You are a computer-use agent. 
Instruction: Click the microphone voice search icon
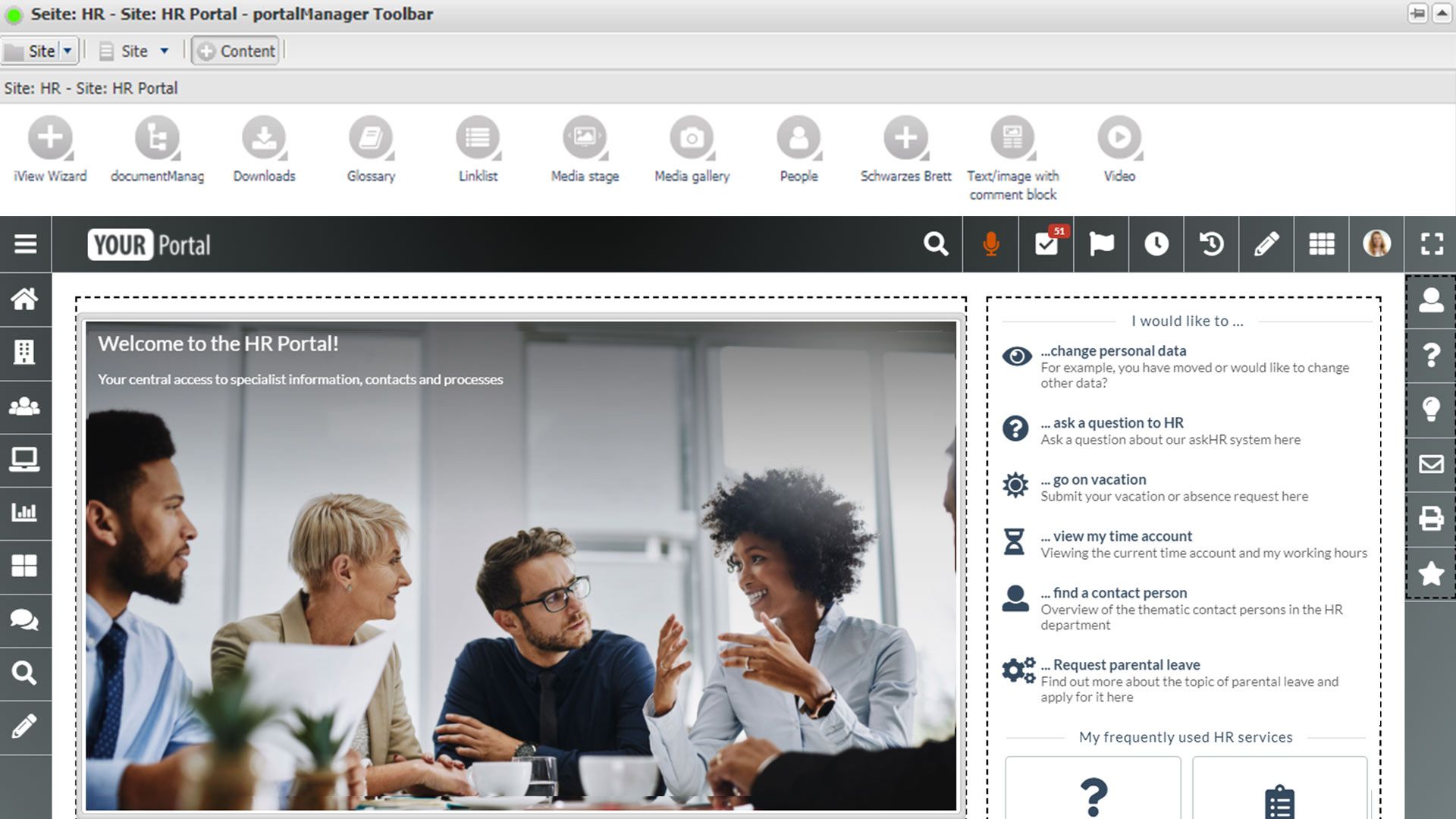990,244
